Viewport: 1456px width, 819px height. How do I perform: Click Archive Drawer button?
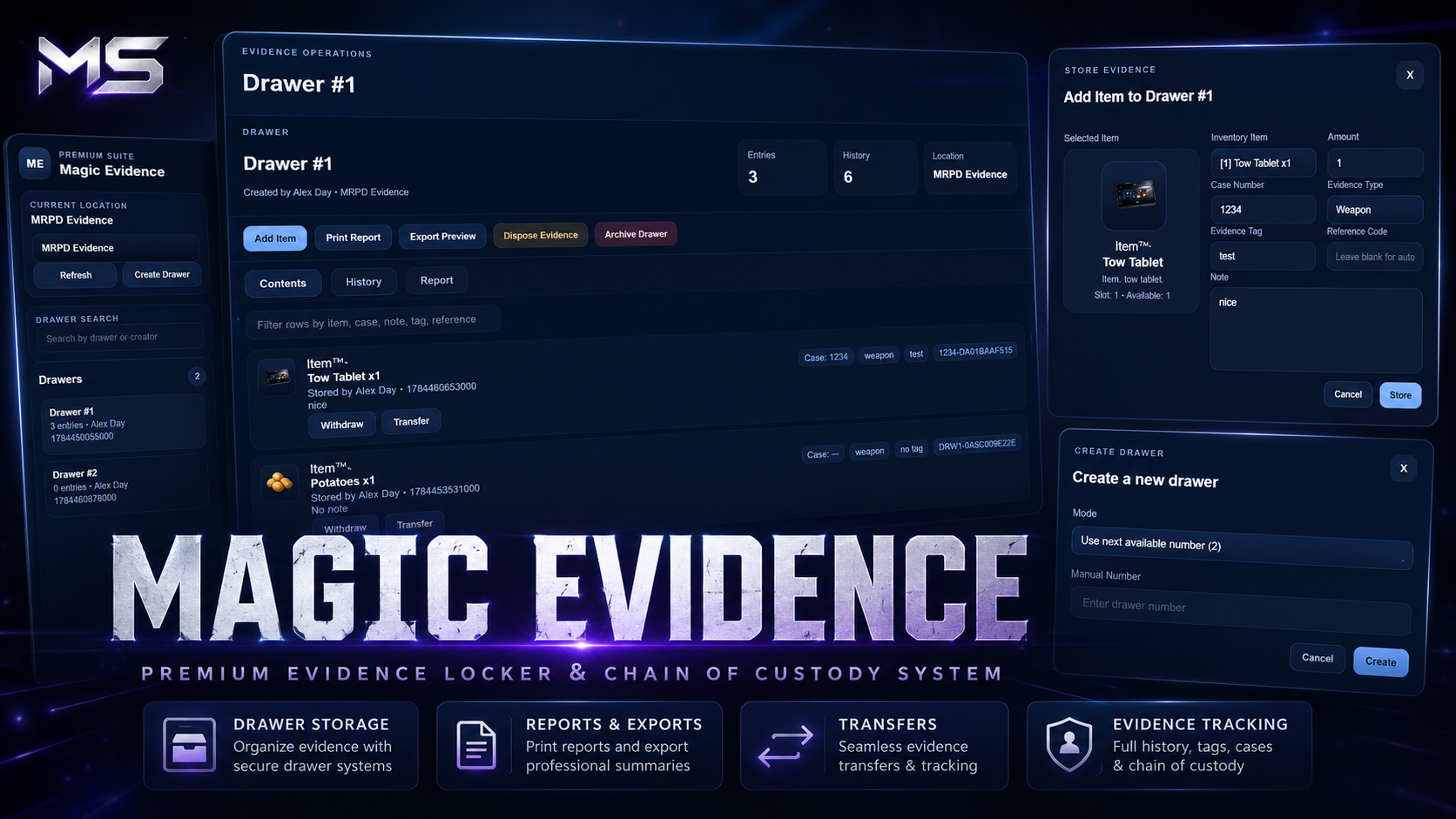point(636,234)
